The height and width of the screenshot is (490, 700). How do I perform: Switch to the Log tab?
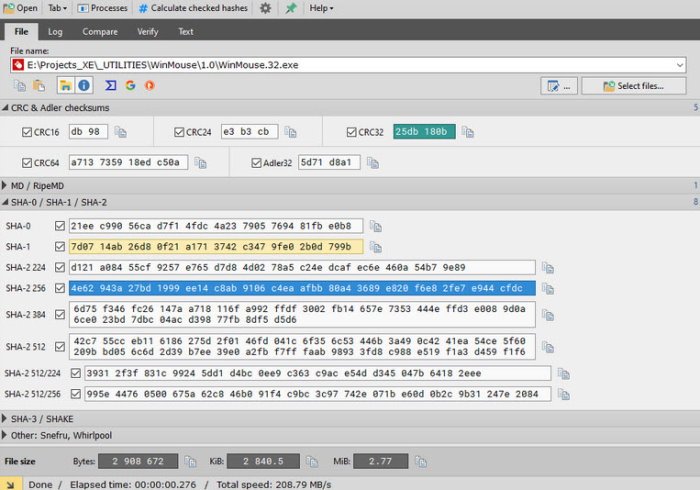point(55,32)
